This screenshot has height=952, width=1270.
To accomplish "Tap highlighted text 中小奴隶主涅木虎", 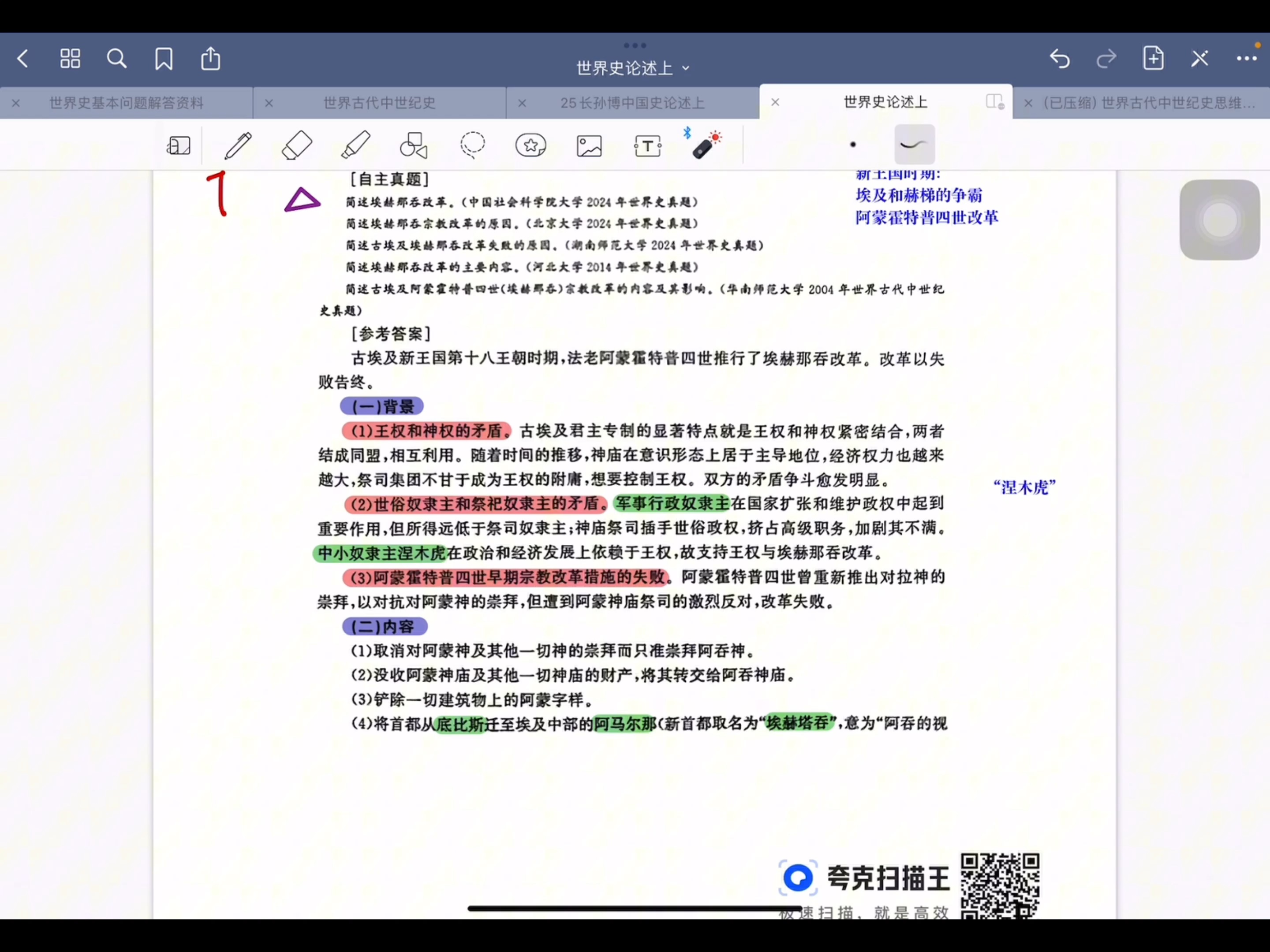I will click(x=380, y=553).
